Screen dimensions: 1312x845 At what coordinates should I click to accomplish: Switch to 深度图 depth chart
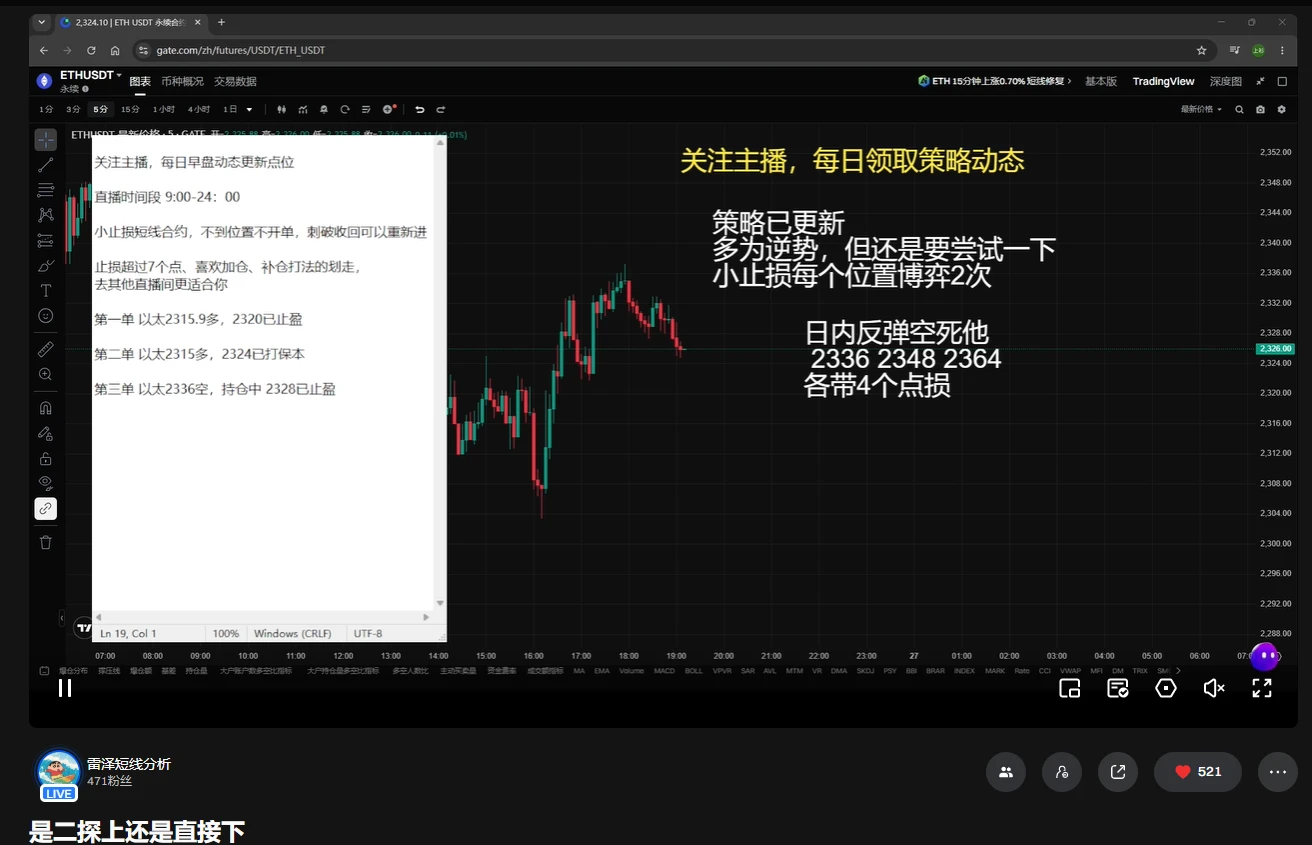pos(1225,81)
